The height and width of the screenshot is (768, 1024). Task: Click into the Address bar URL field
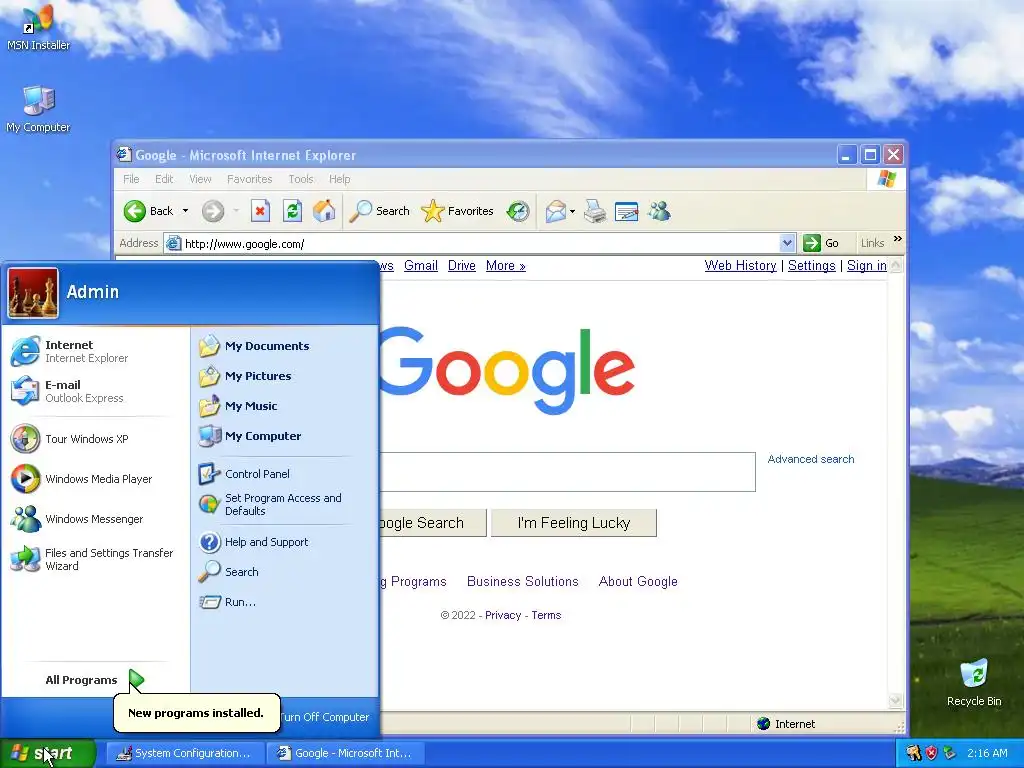click(x=480, y=244)
